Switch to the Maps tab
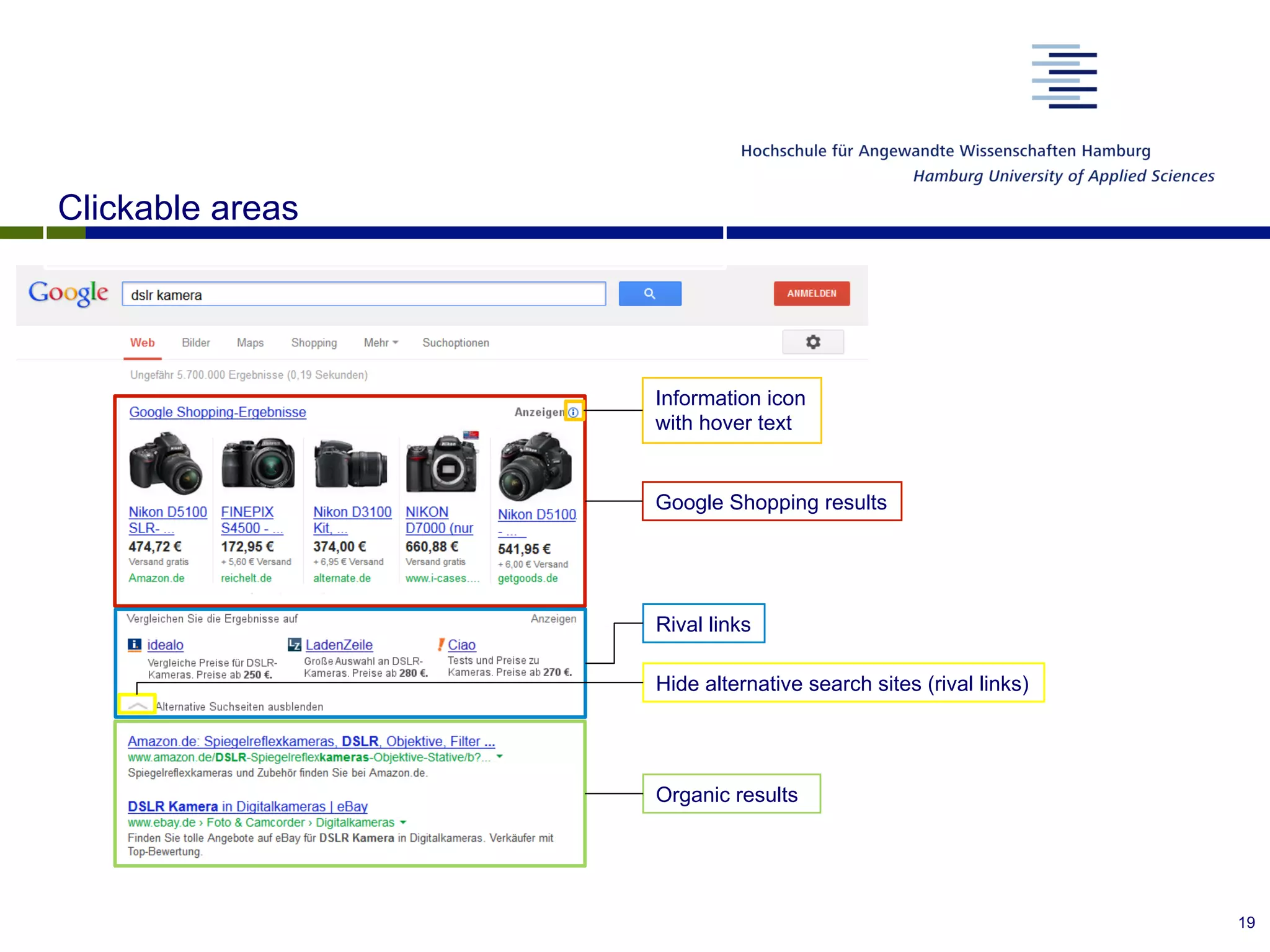This screenshot has height=952, width=1270. click(x=250, y=343)
